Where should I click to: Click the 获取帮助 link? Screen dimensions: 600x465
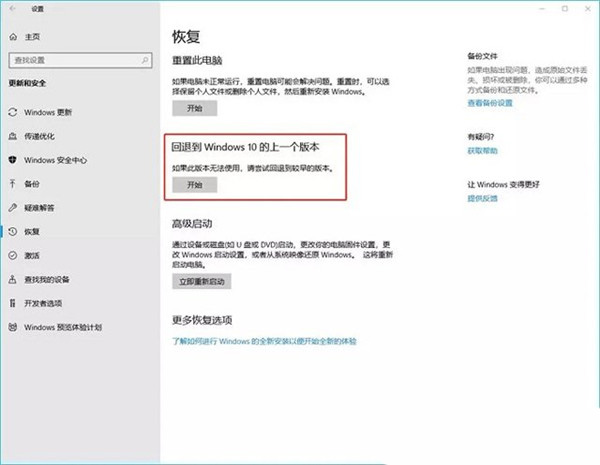click(x=480, y=151)
